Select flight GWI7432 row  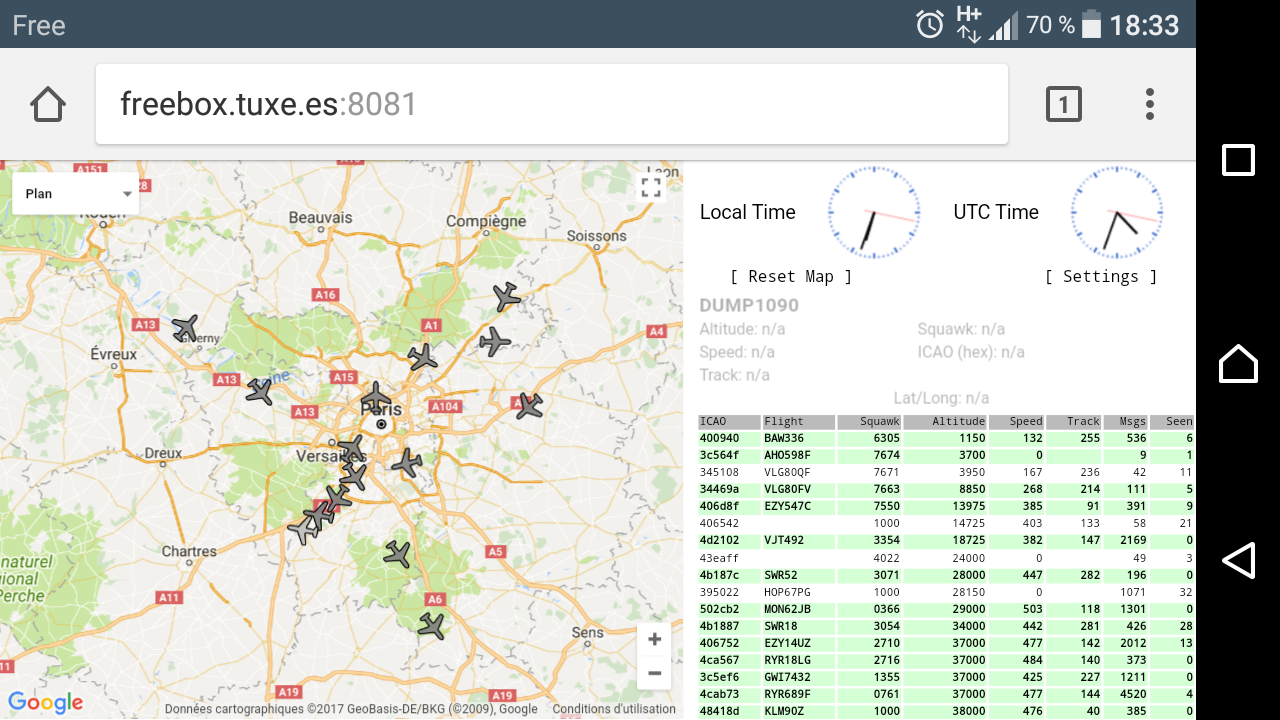(946, 677)
